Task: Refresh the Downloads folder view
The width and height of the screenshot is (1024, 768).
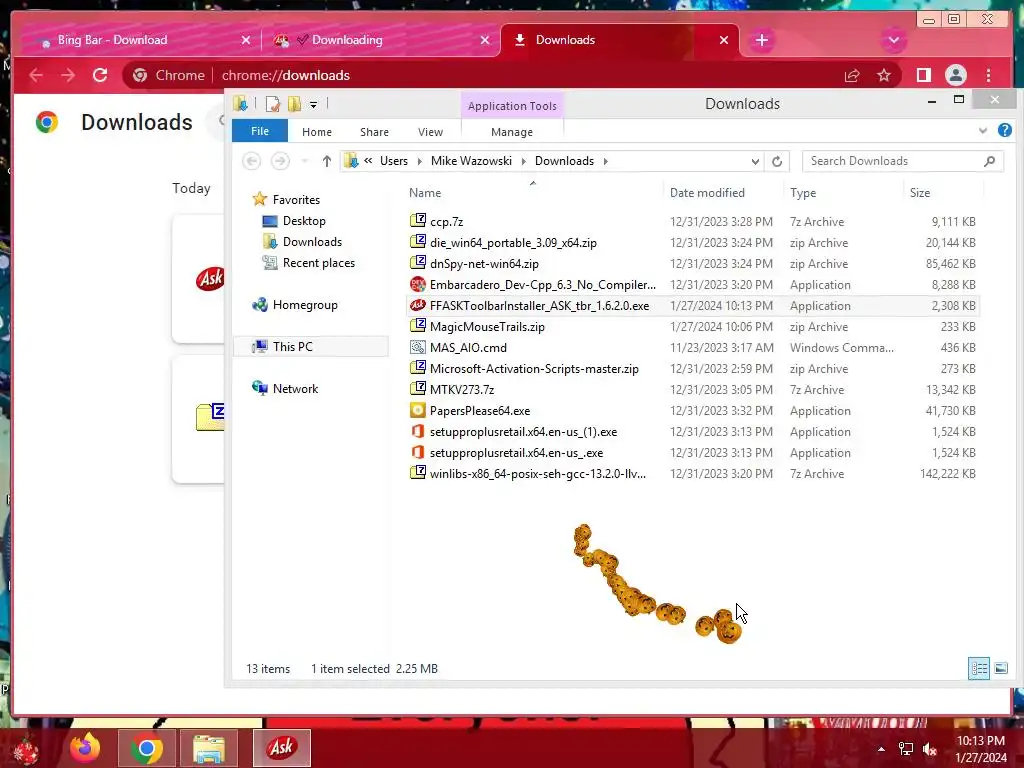Action: [x=776, y=161]
